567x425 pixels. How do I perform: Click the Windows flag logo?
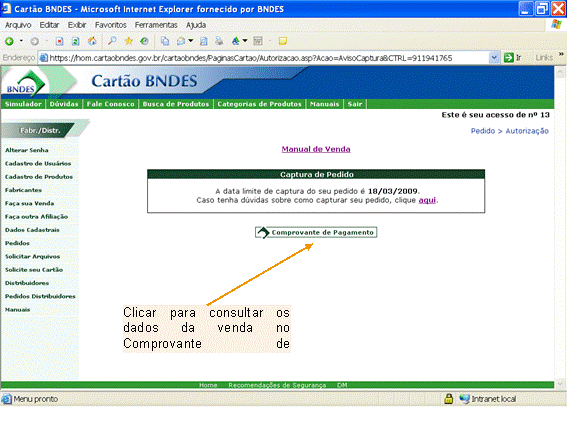point(557,25)
